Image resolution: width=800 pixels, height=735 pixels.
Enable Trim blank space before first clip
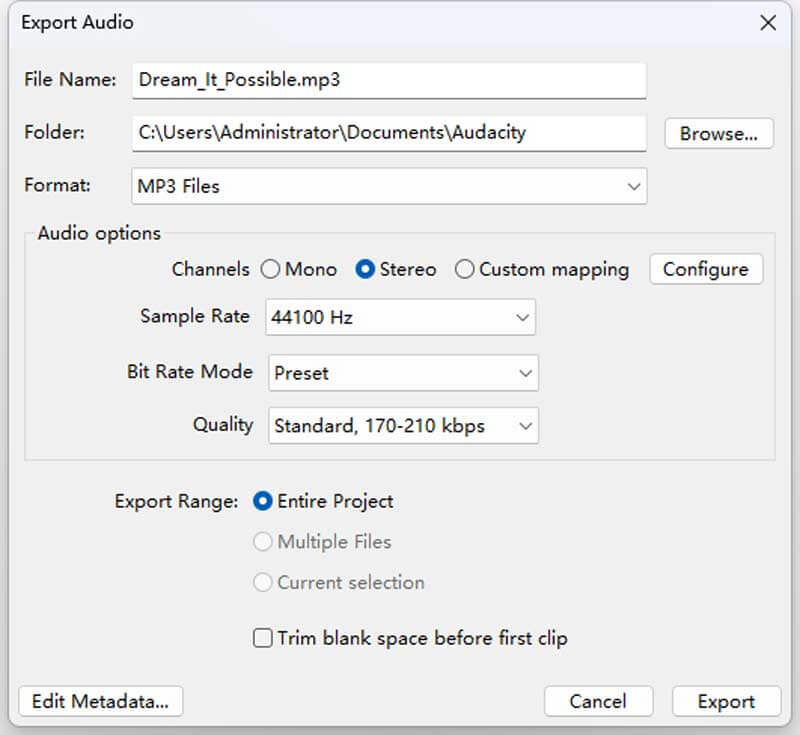(x=262, y=638)
